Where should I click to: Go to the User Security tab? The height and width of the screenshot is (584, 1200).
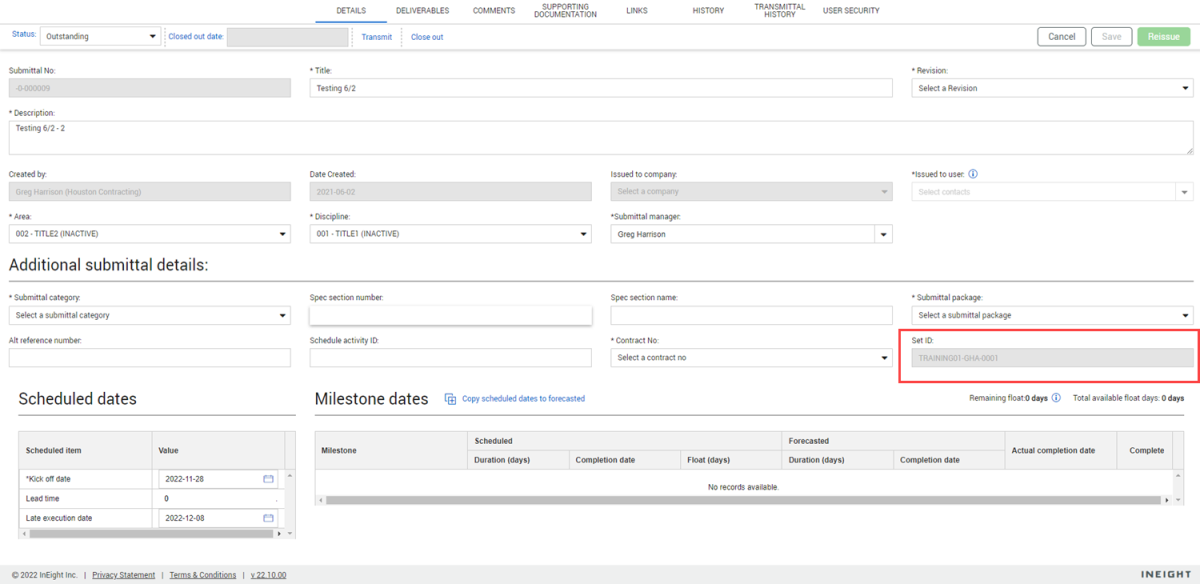coord(851,11)
